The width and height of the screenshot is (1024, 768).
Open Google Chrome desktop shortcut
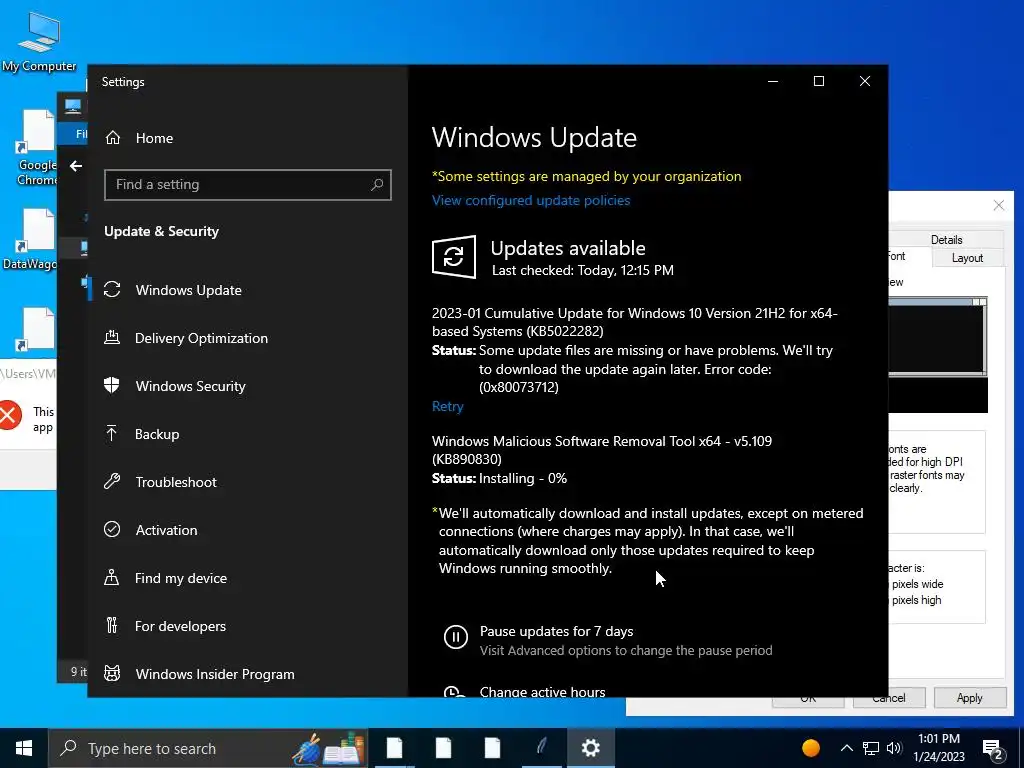coord(37,148)
